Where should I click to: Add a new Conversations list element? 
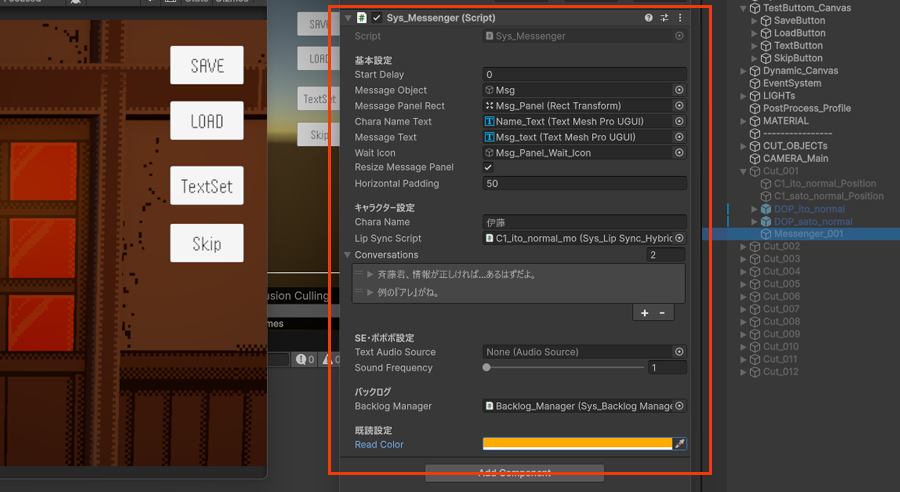click(644, 313)
